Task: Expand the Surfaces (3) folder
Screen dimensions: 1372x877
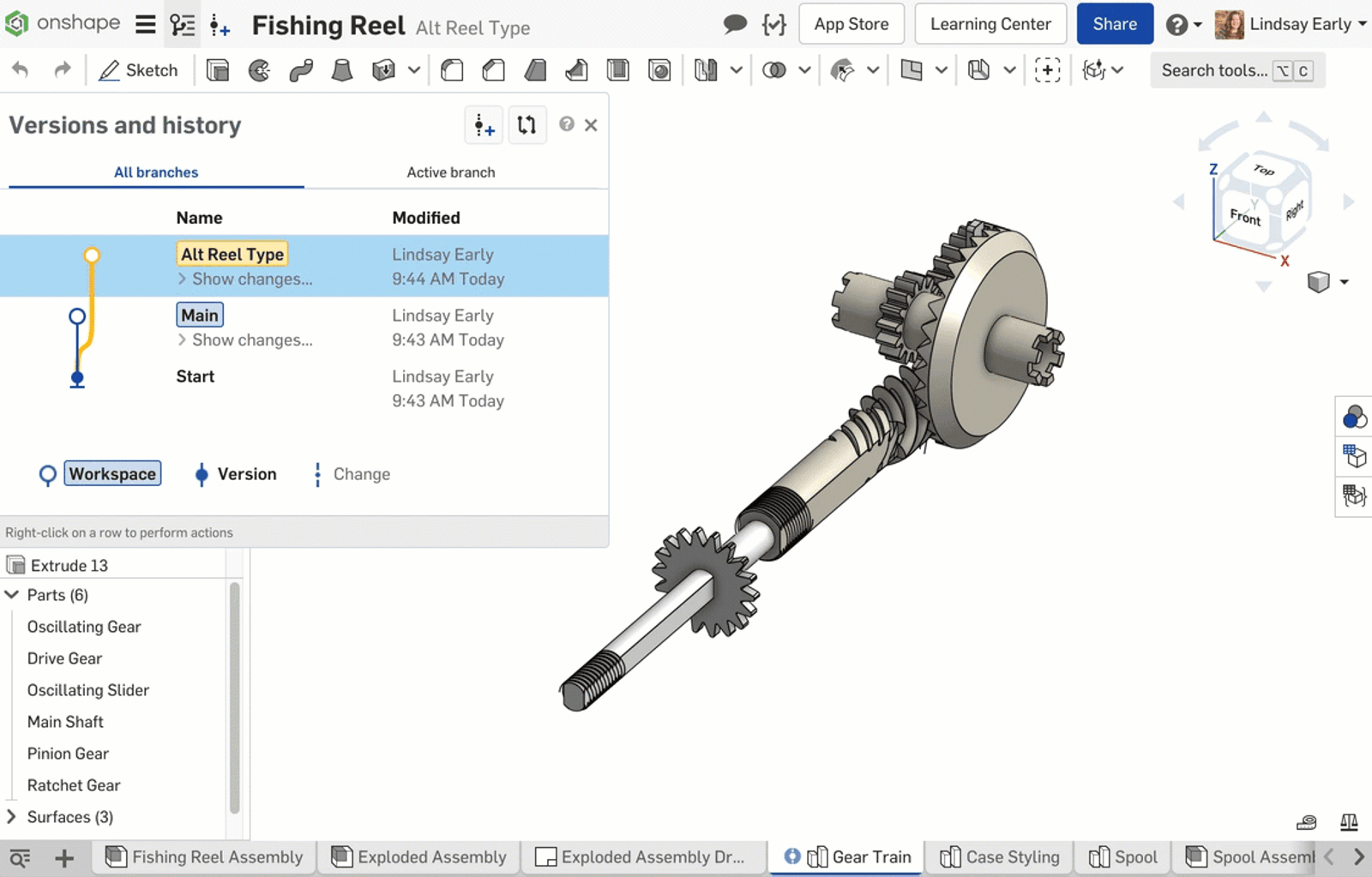Action: (11, 817)
